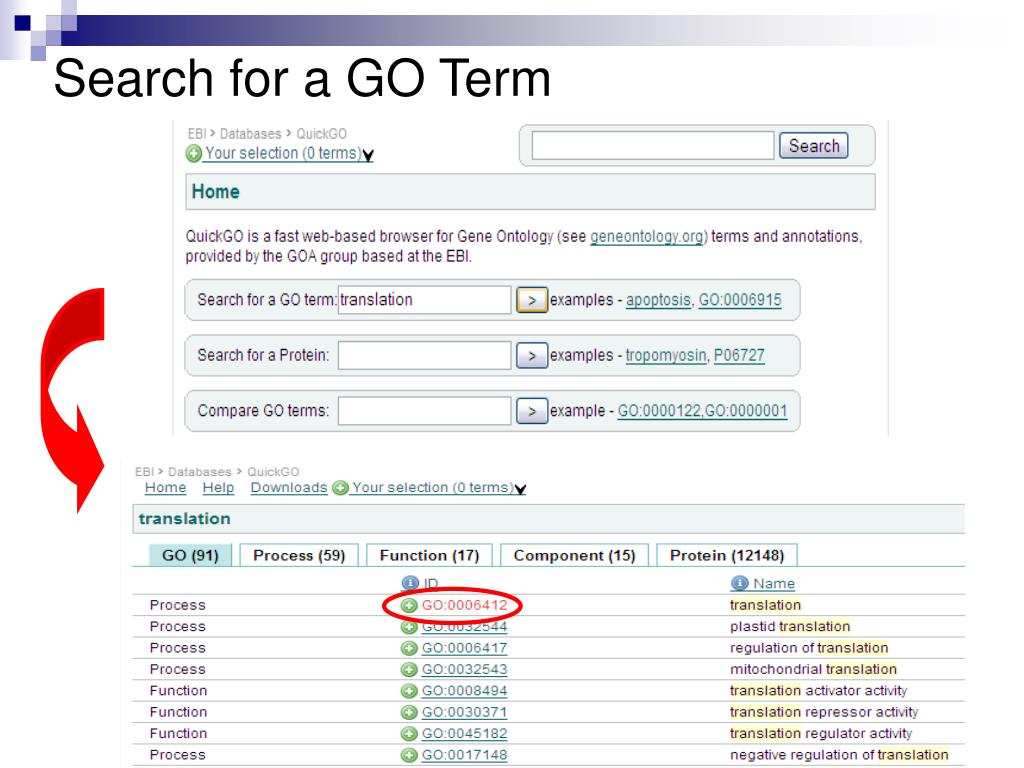
Task: Click the info icon next to ID column
Action: point(409,583)
